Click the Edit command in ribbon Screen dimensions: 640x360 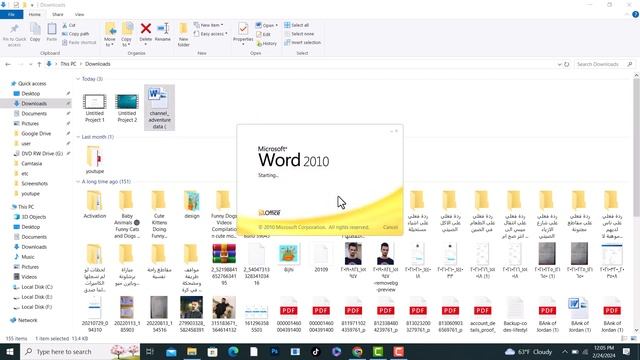(x=264, y=34)
